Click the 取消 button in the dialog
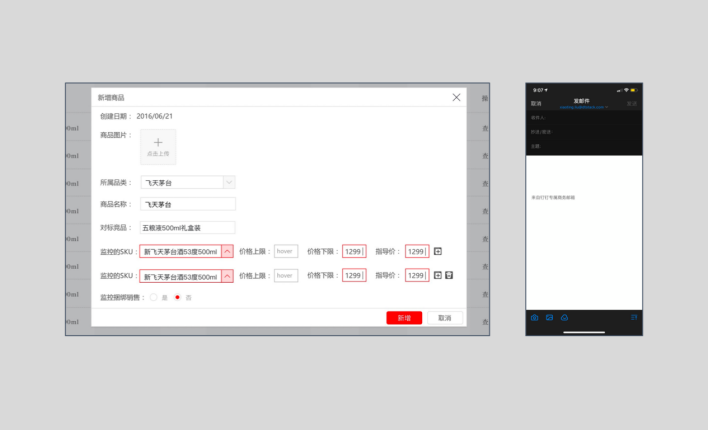708x430 pixels. pyautogui.click(x=445, y=318)
